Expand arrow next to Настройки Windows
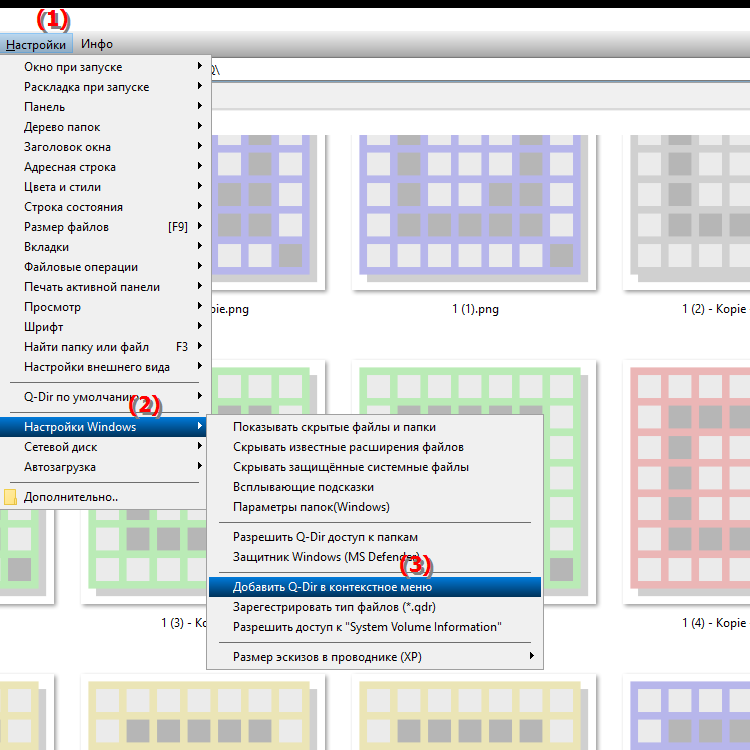750x750 pixels. click(200, 426)
